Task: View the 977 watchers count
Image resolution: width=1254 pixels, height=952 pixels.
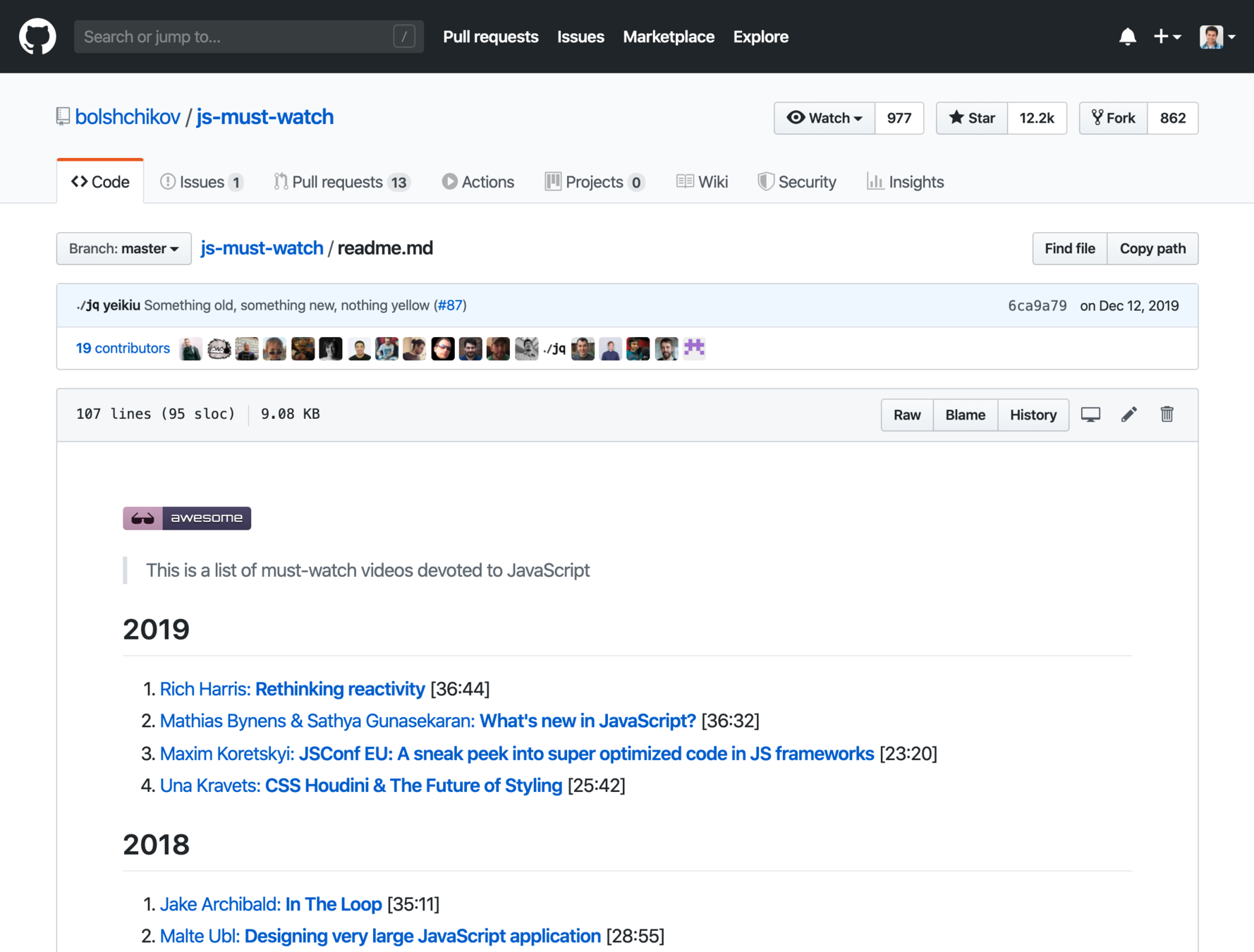Action: (x=899, y=118)
